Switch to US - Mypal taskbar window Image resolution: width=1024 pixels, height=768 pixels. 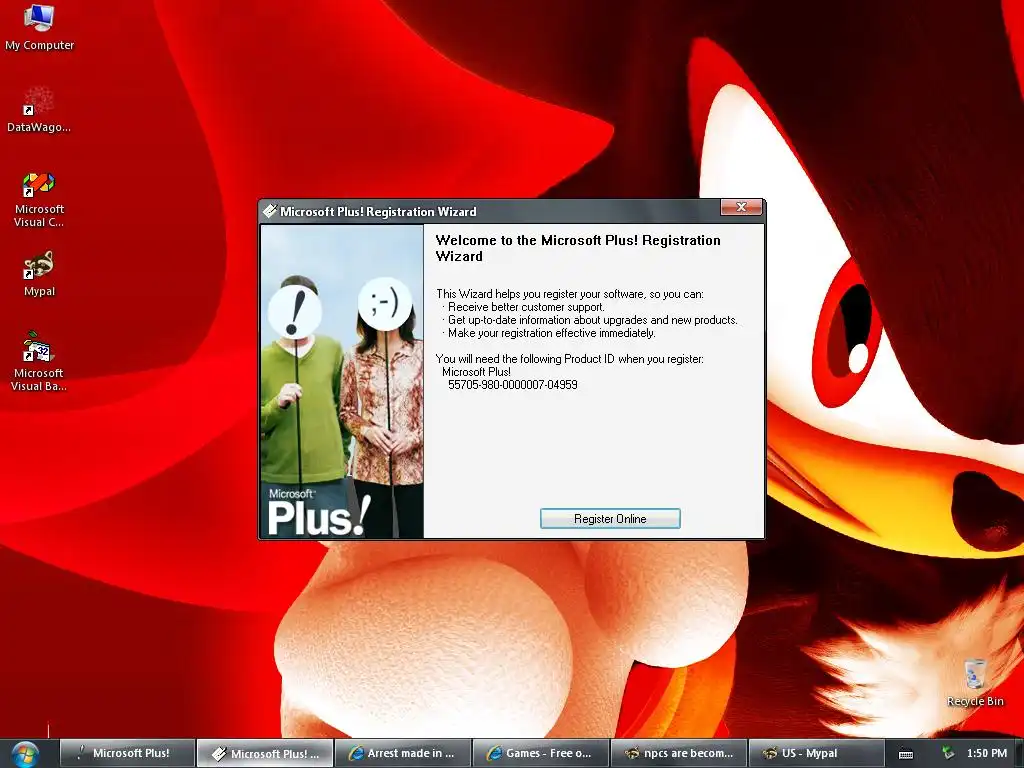click(x=816, y=753)
